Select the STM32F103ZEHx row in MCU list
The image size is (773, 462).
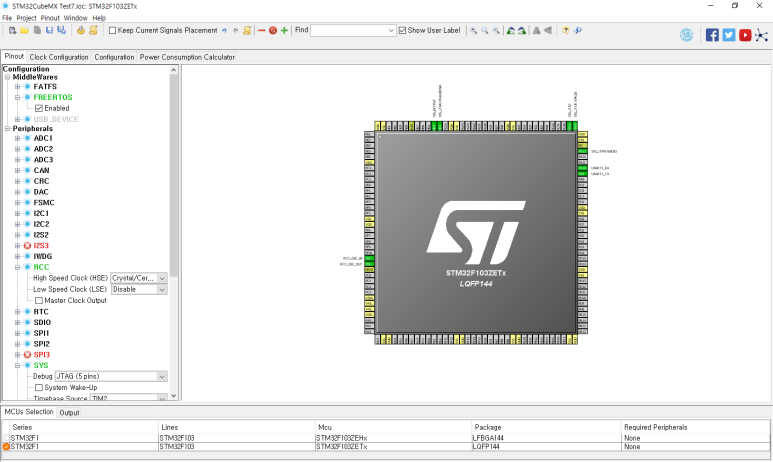click(x=386, y=438)
